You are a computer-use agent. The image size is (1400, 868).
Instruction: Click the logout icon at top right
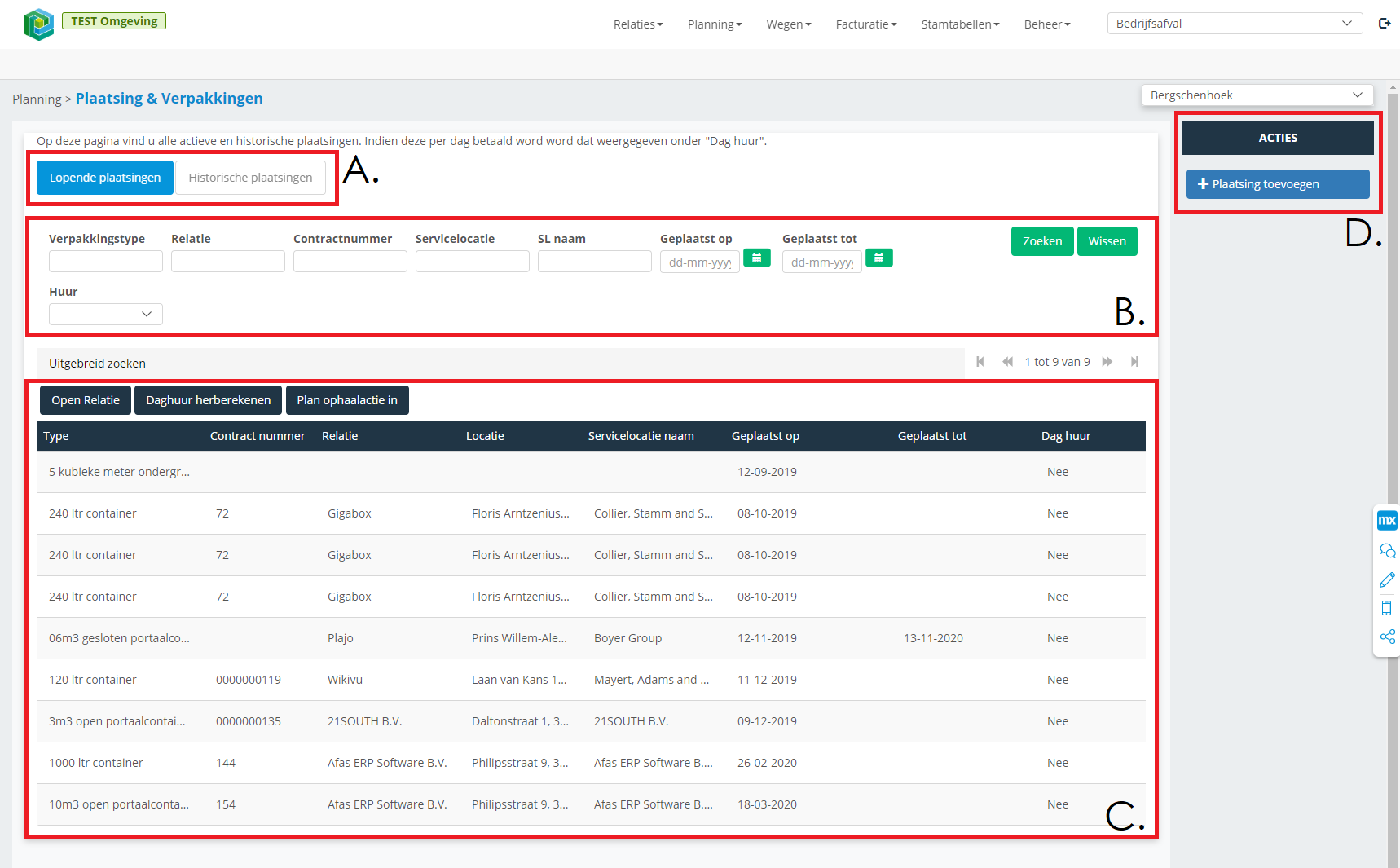click(1385, 24)
